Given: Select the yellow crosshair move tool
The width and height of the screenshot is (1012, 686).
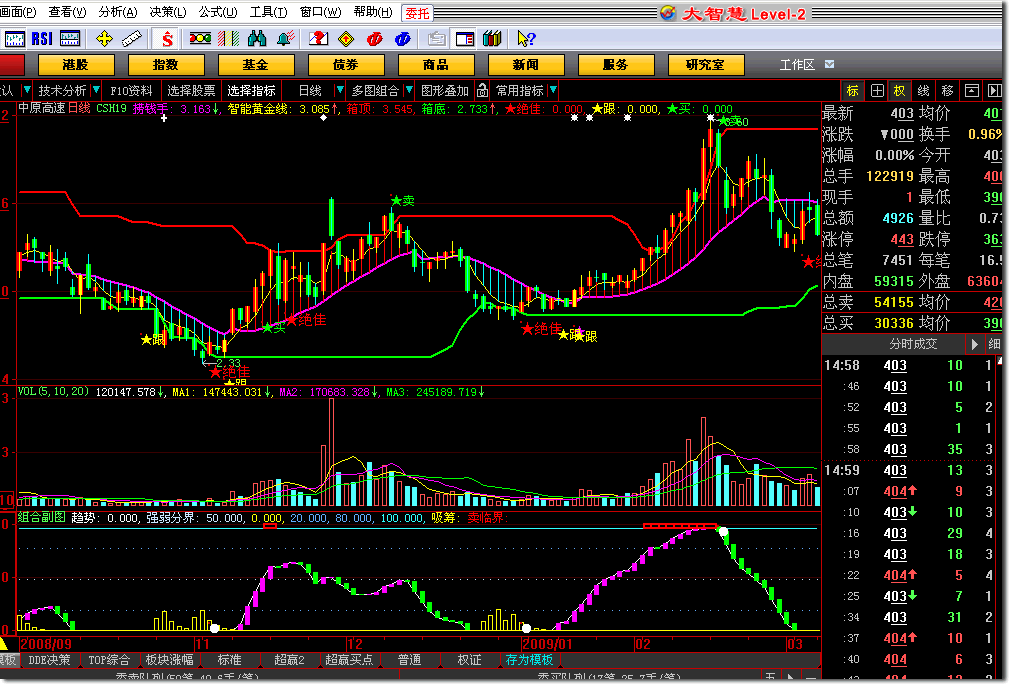Looking at the screenshot, I should pyautogui.click(x=104, y=39).
